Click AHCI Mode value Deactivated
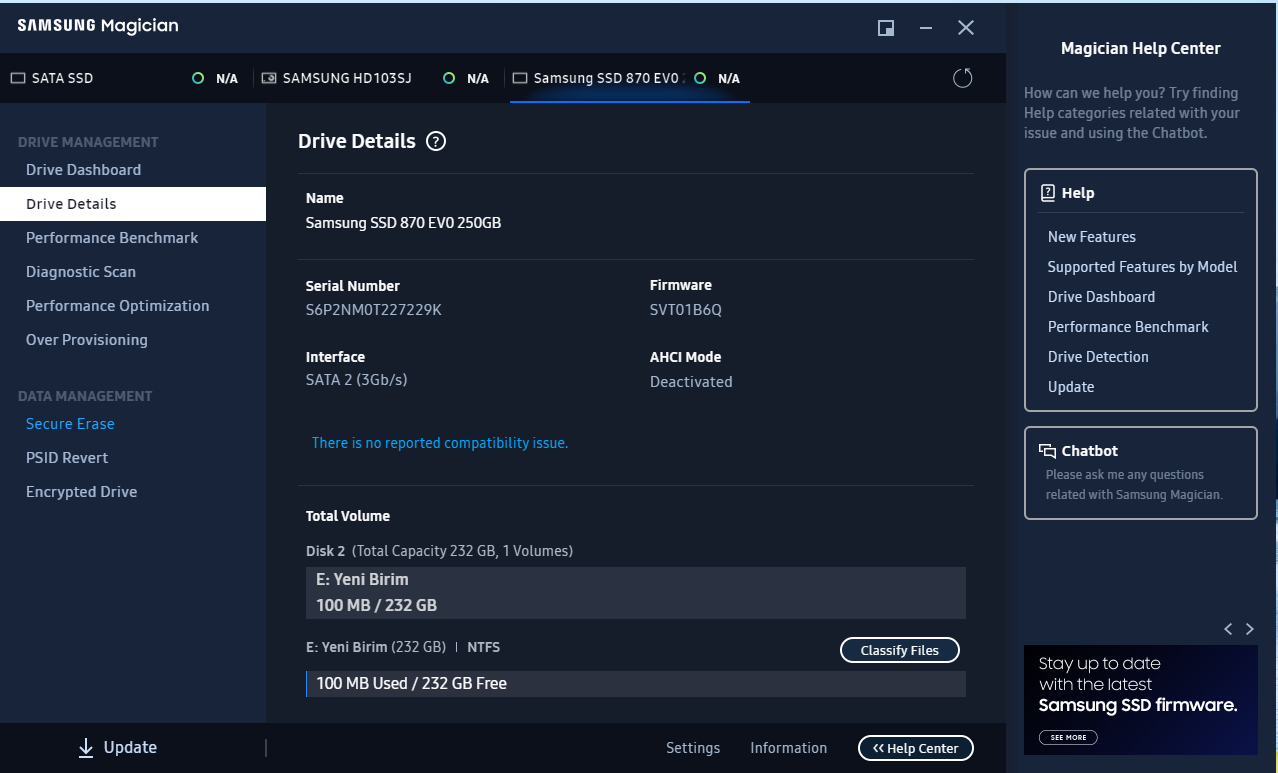Screen dimensions: 1278x773 click(691, 382)
